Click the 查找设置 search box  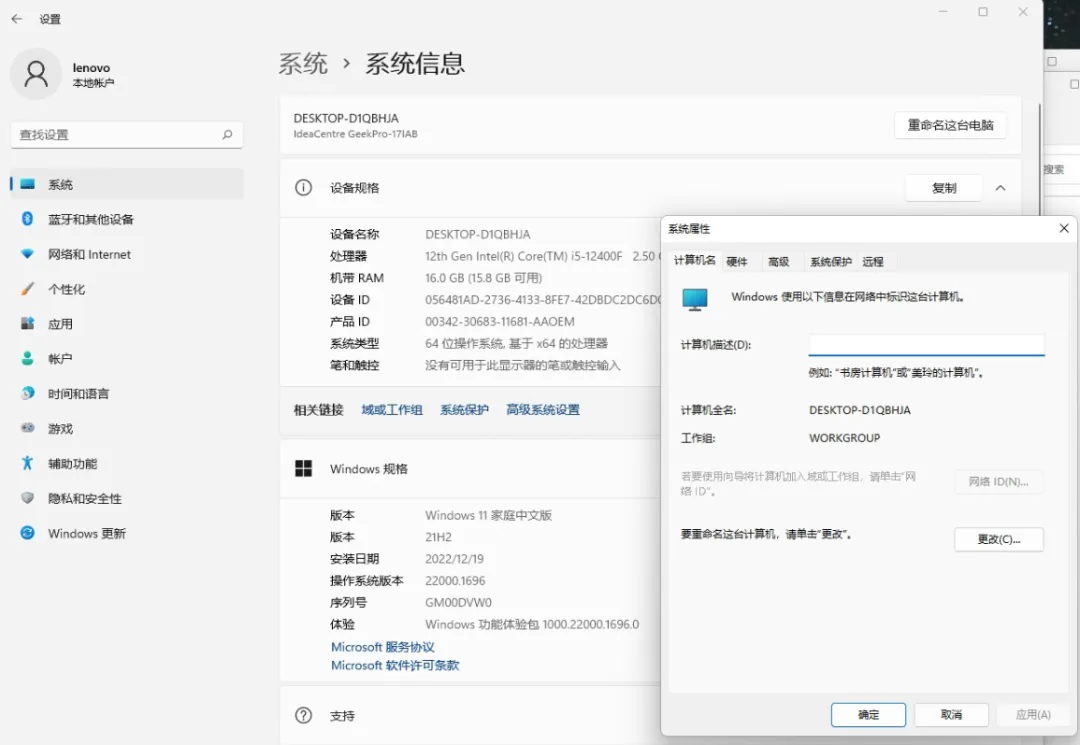coord(127,135)
